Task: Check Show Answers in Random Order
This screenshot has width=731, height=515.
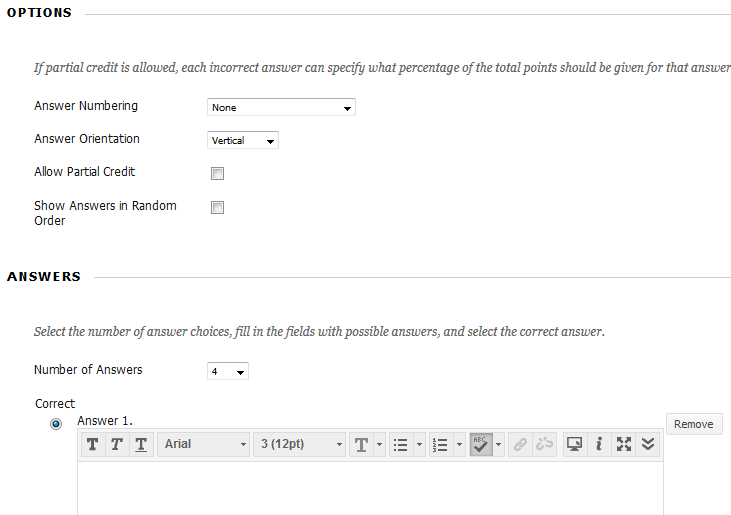Action: [x=217, y=207]
